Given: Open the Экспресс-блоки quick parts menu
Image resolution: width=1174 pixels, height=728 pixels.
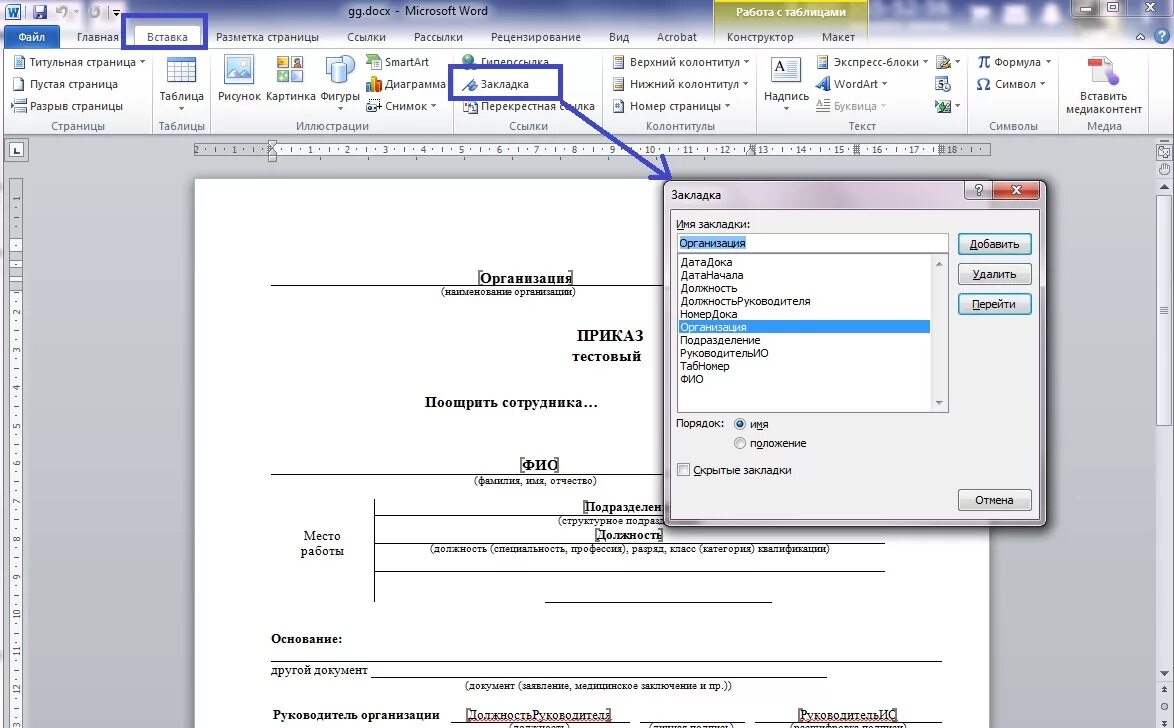Looking at the screenshot, I should [872, 61].
